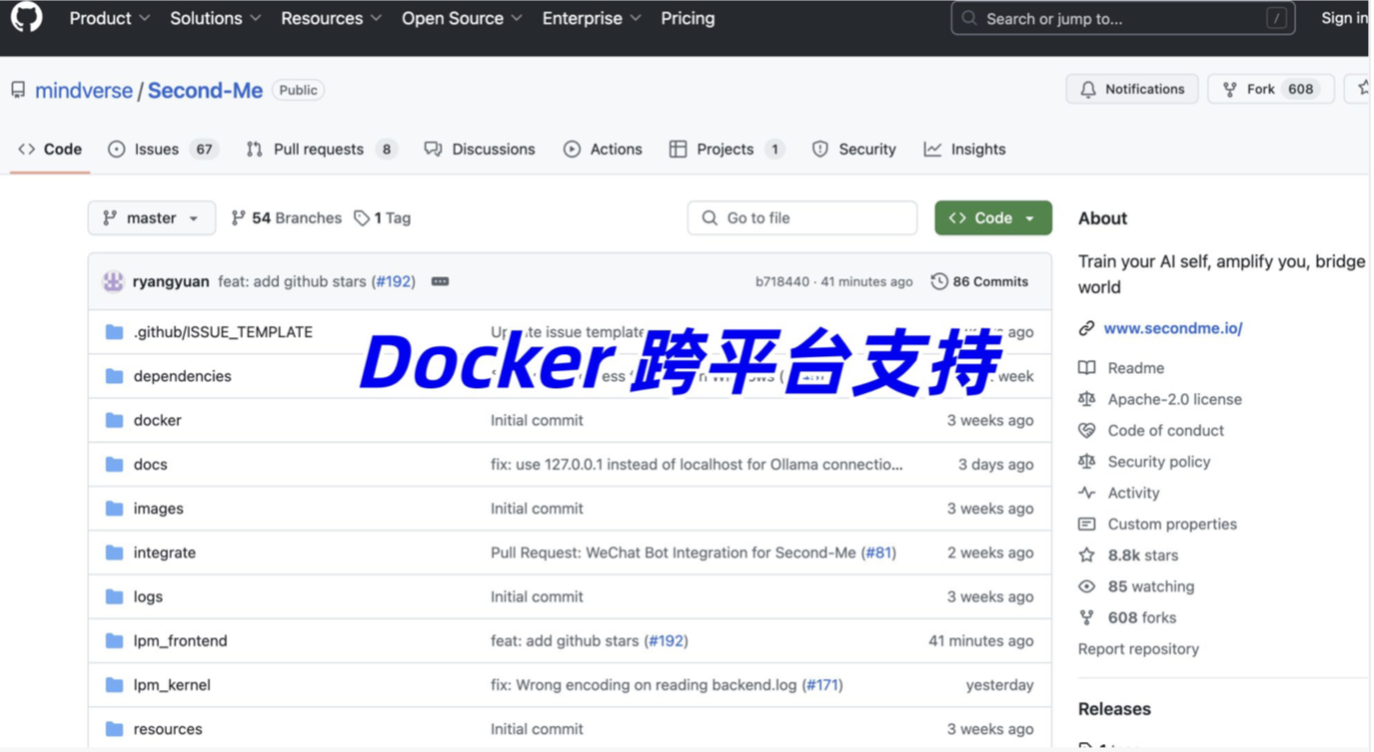Screen dimensions: 1374x752
Task: Switch to the Discussions tab
Action: coord(480,149)
